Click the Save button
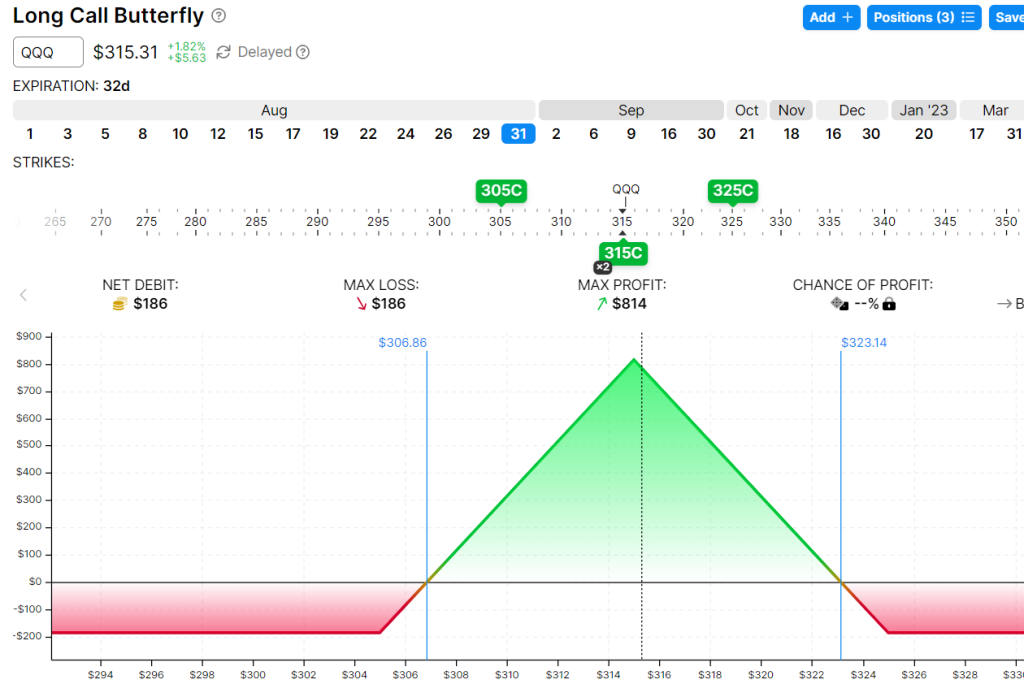 click(1007, 17)
